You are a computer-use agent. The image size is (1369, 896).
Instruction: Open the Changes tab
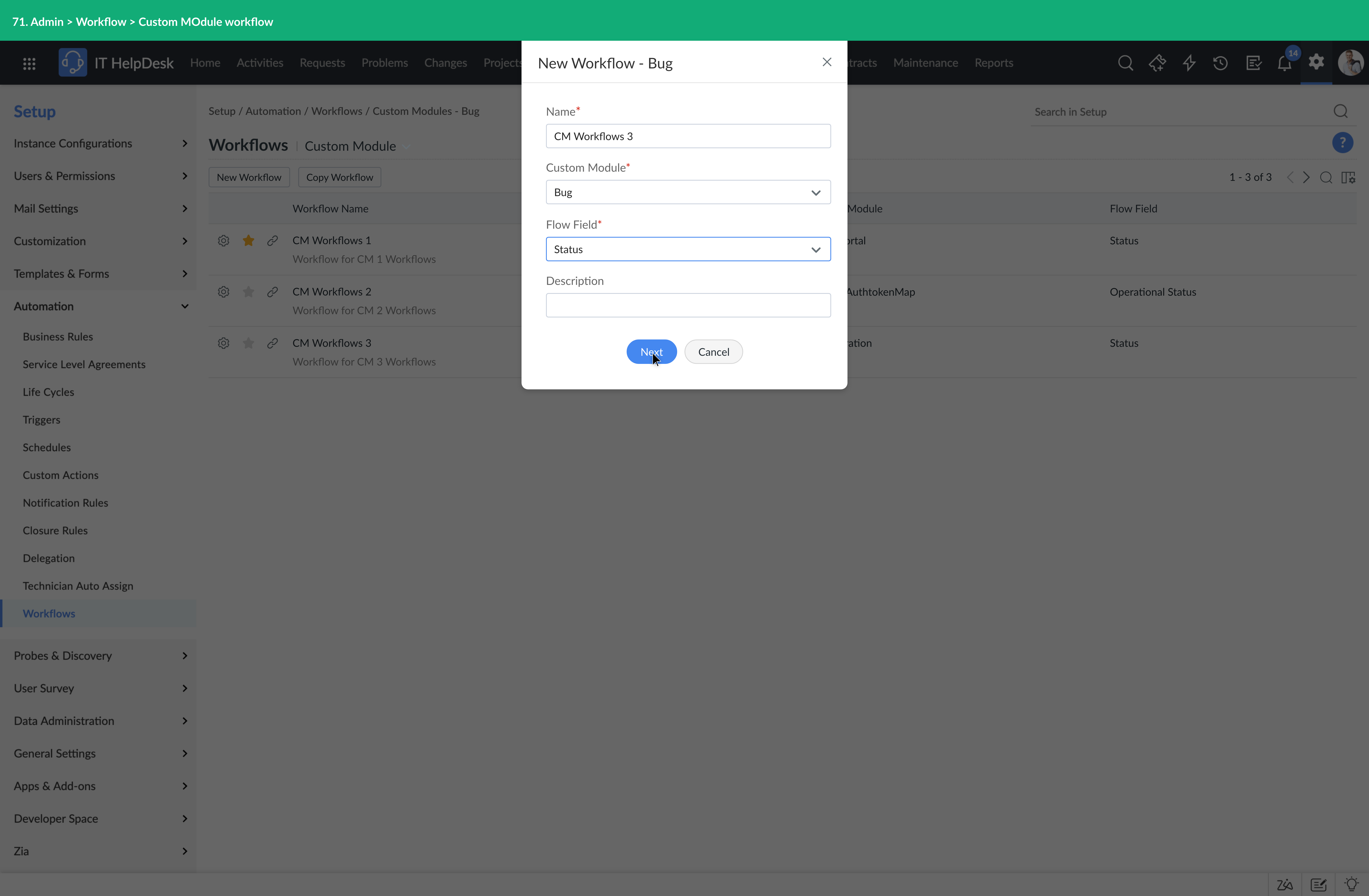[x=446, y=63]
